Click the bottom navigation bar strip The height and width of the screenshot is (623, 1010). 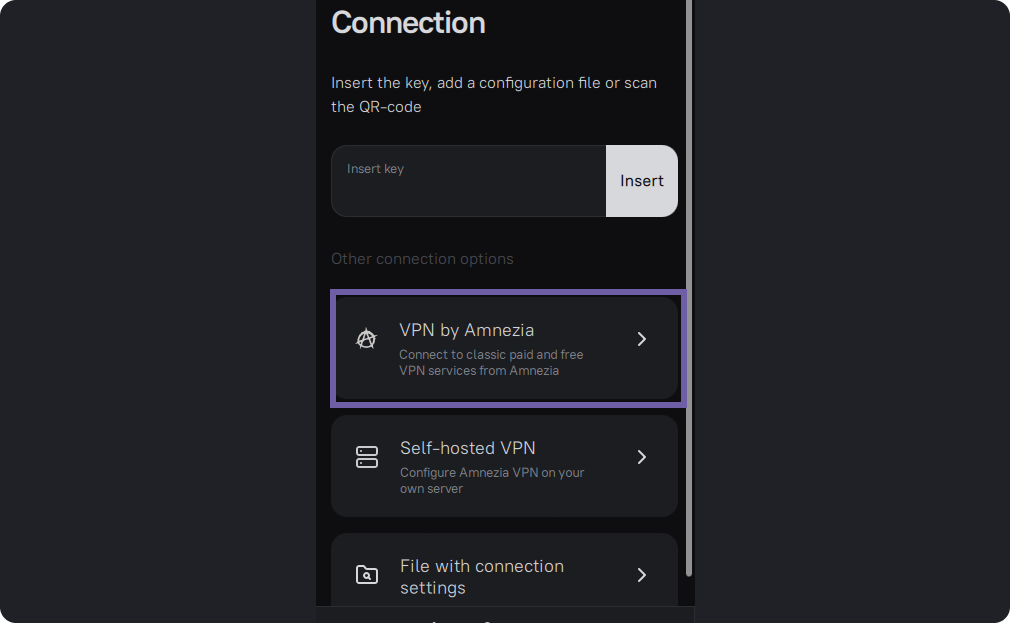pos(505,615)
